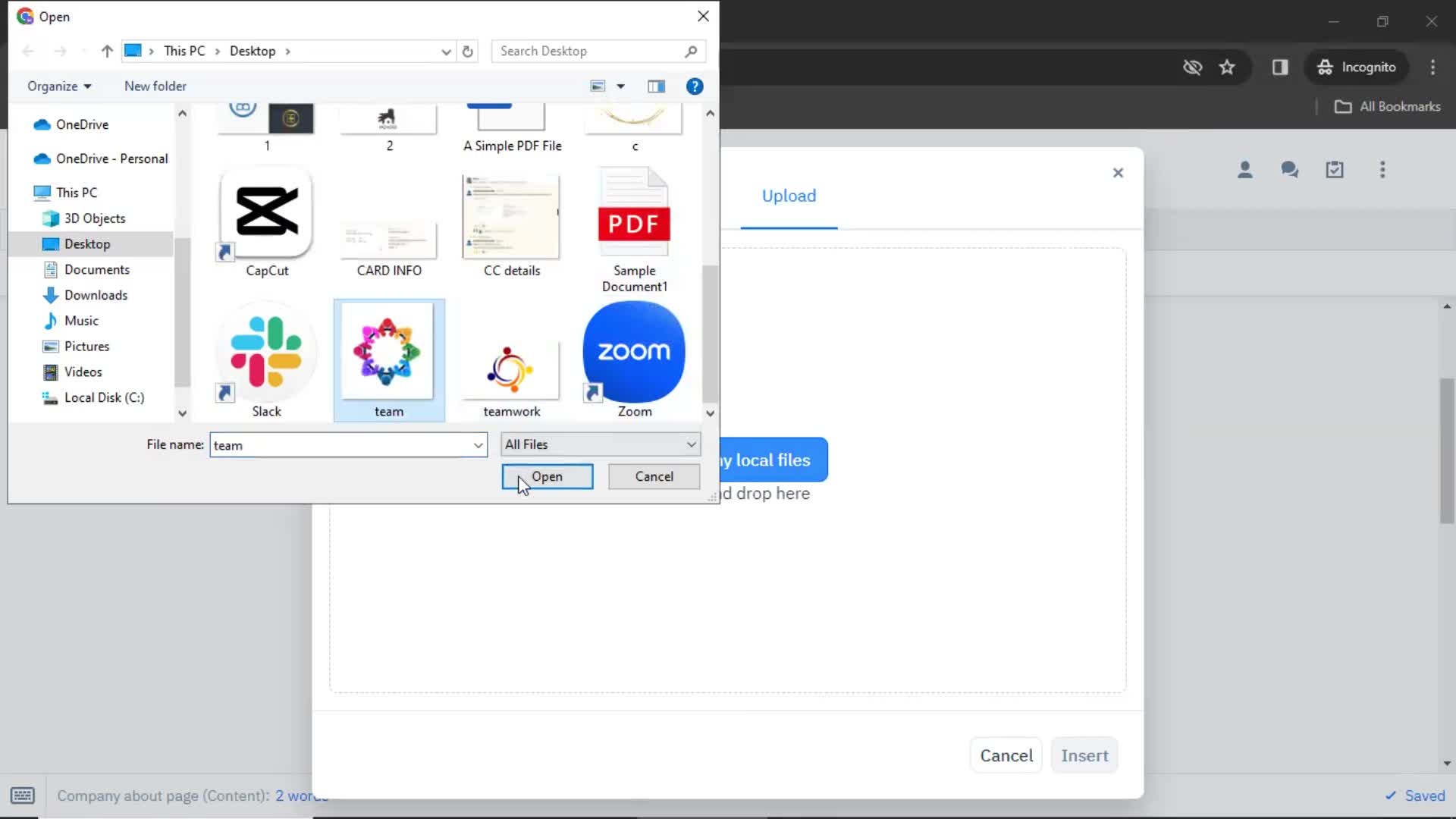Click the Open button to confirm
The height and width of the screenshot is (819, 1456).
click(548, 477)
